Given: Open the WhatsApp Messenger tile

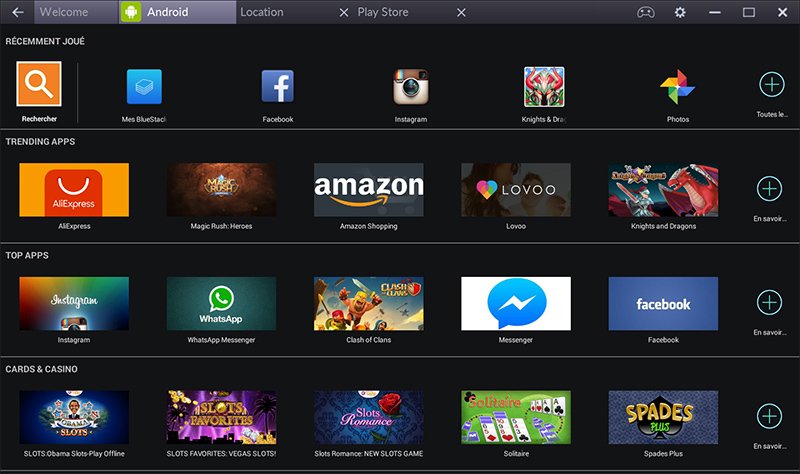Looking at the screenshot, I should pyautogui.click(x=221, y=304).
